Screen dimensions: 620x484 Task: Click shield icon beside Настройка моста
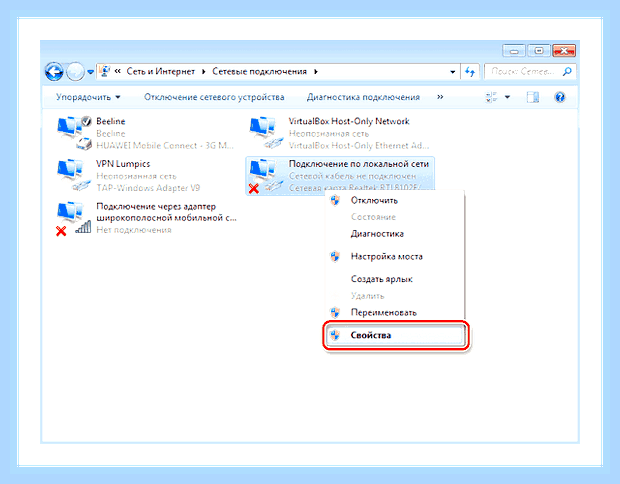335,256
